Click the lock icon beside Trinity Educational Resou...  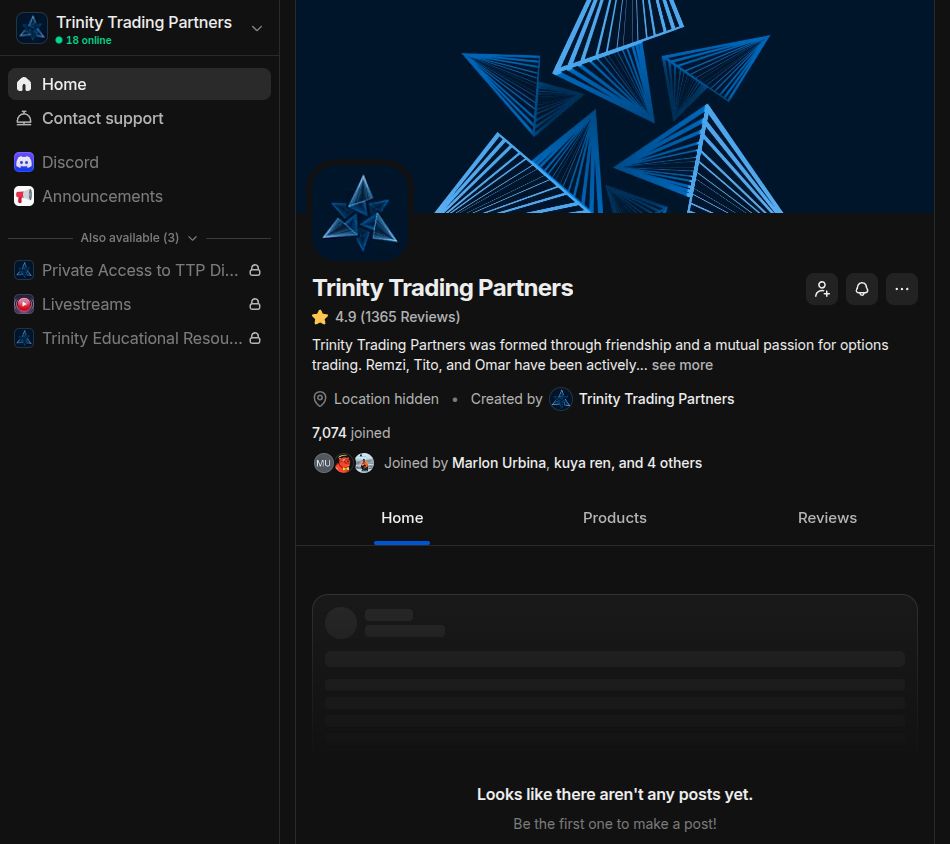[x=255, y=338]
